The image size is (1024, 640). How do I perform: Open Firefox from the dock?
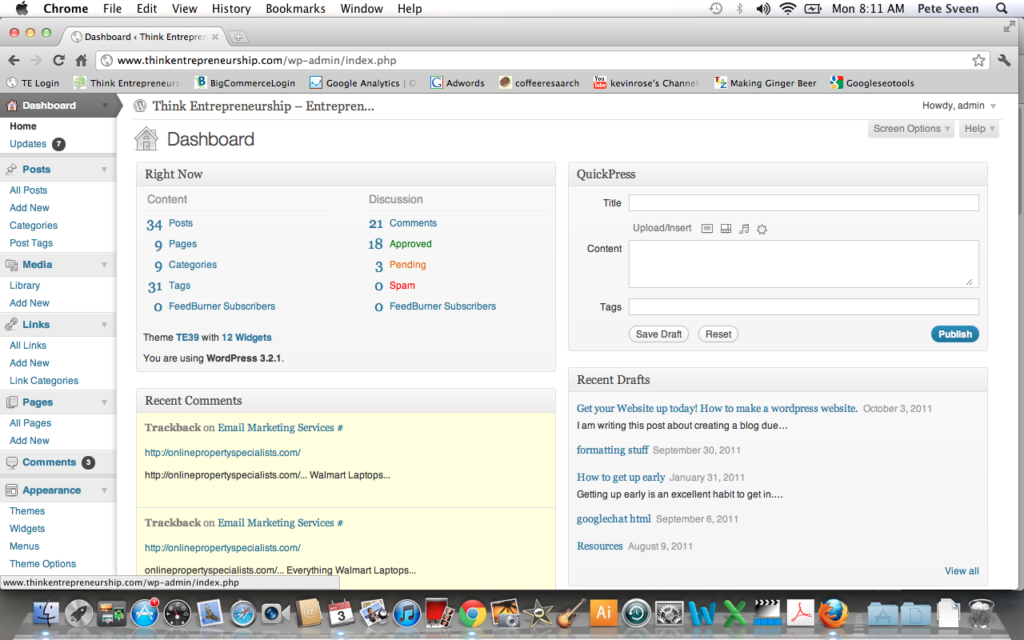832,611
